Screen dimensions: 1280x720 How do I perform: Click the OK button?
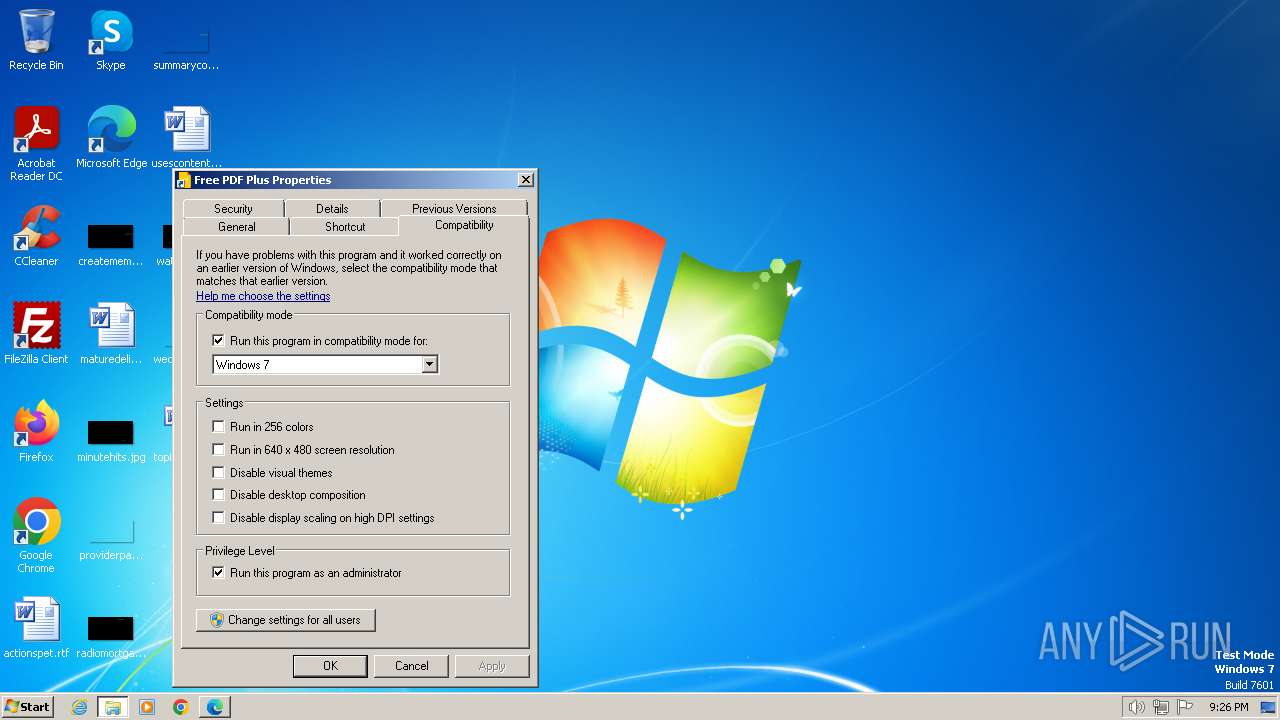330,666
